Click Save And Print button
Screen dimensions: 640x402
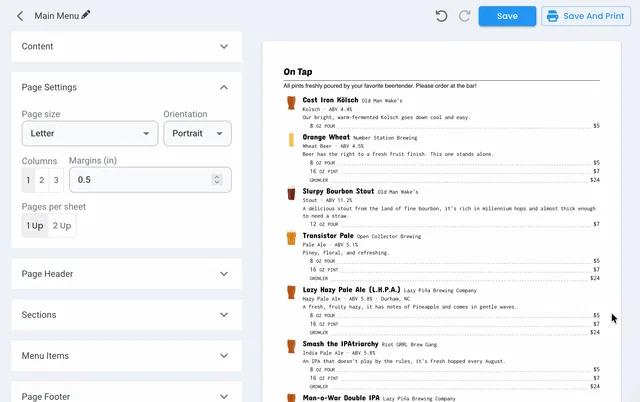click(586, 16)
